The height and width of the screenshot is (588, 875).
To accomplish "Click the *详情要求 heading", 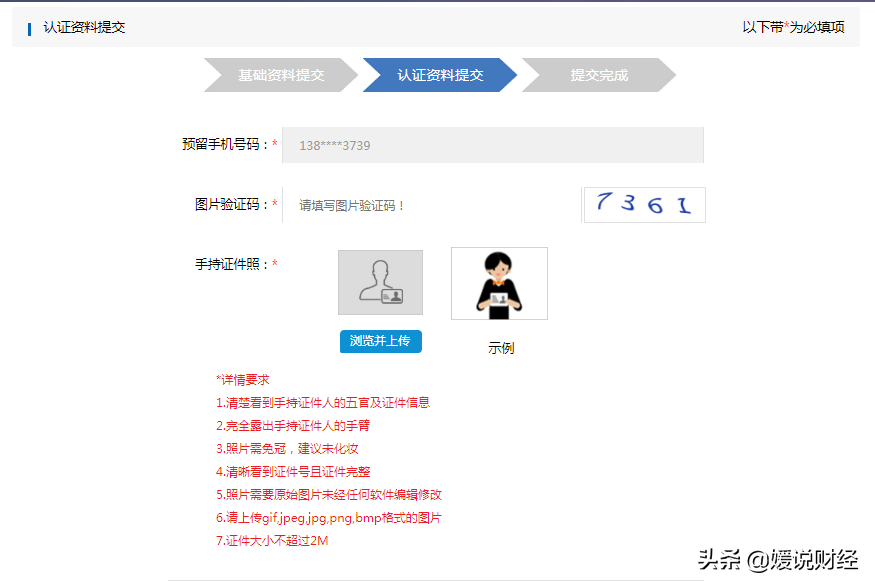I will [243, 380].
